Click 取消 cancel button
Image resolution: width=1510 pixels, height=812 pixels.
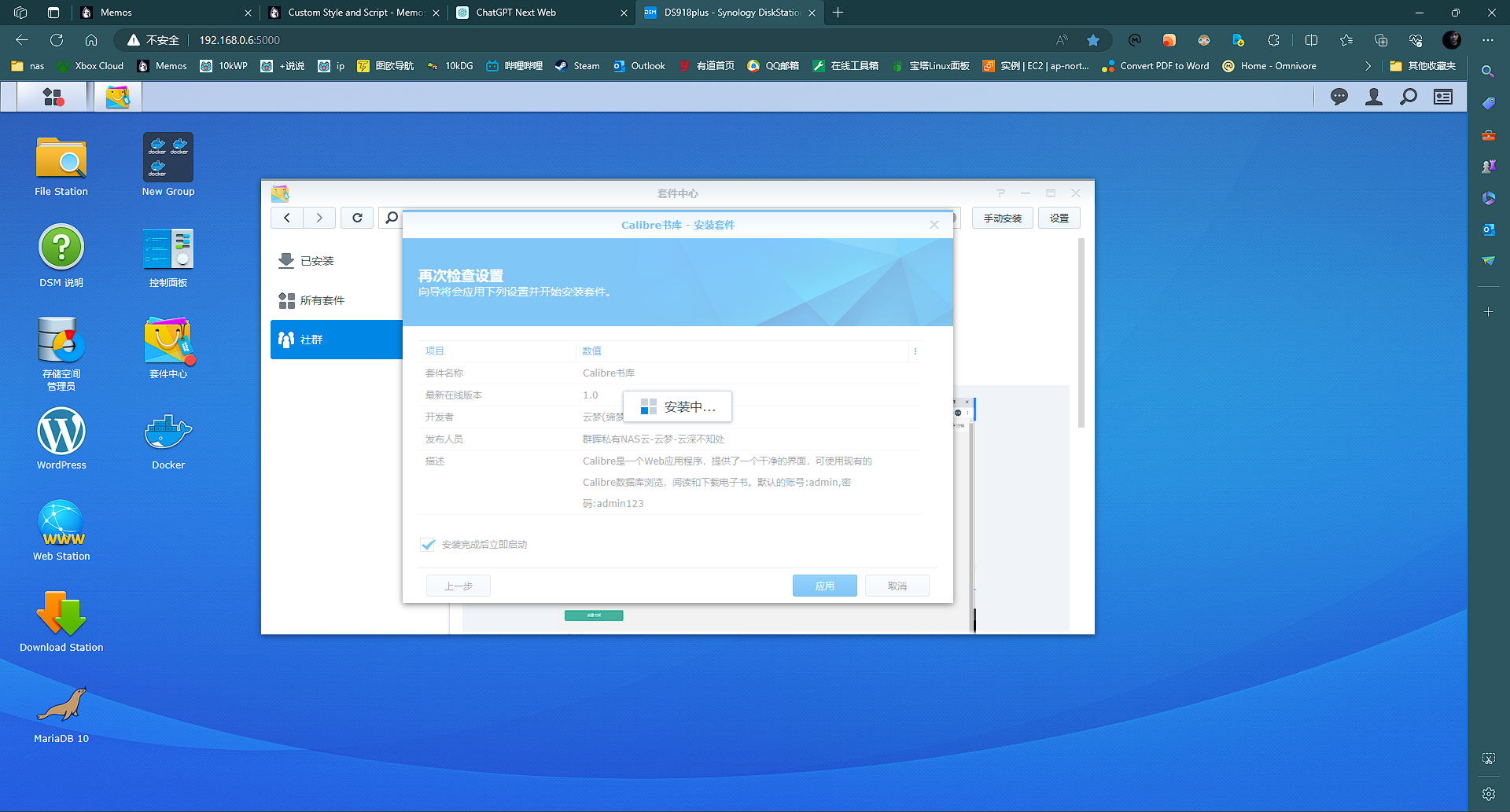(x=897, y=586)
